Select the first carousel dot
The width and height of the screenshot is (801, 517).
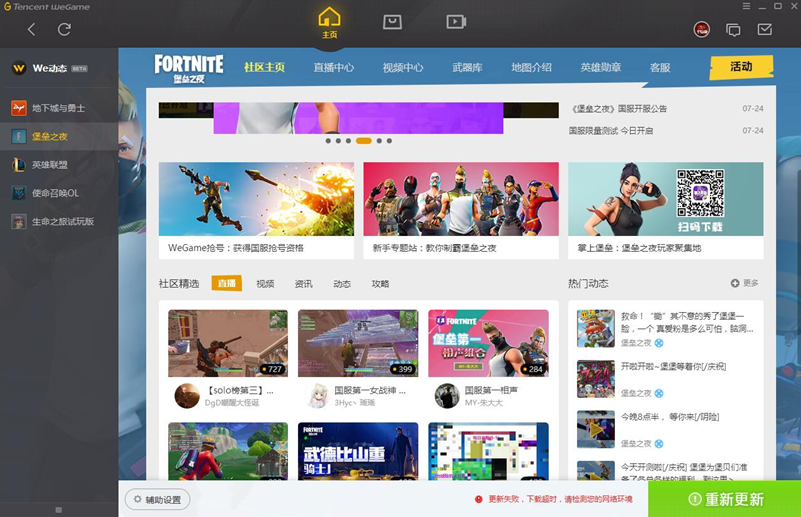(328, 140)
